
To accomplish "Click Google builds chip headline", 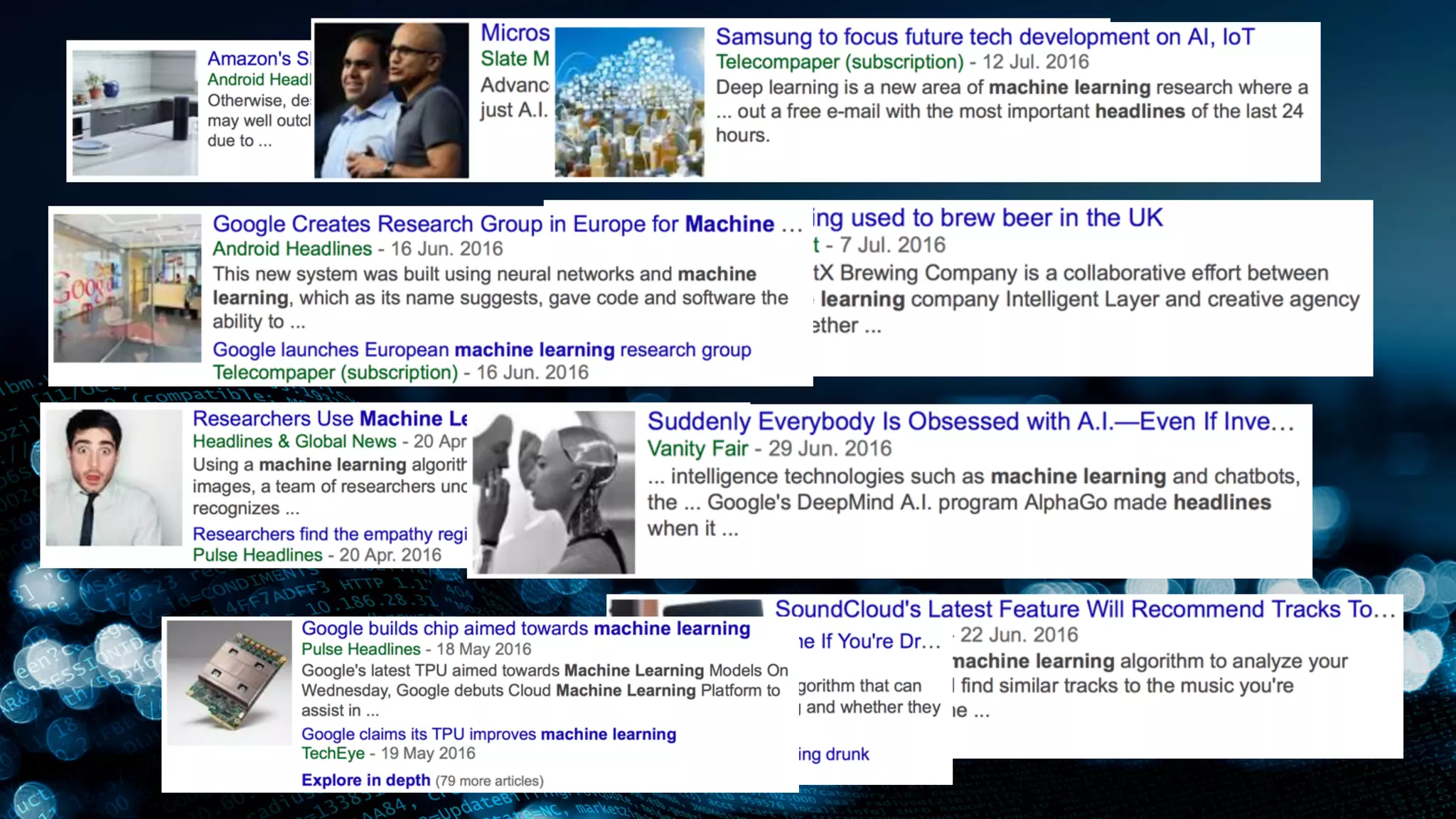I will [x=525, y=628].
